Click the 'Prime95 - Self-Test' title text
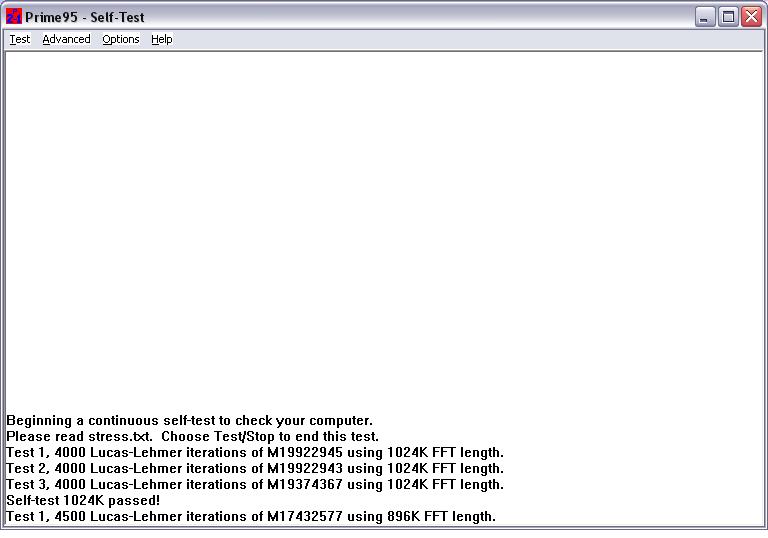The width and height of the screenshot is (768, 538). click(x=85, y=17)
